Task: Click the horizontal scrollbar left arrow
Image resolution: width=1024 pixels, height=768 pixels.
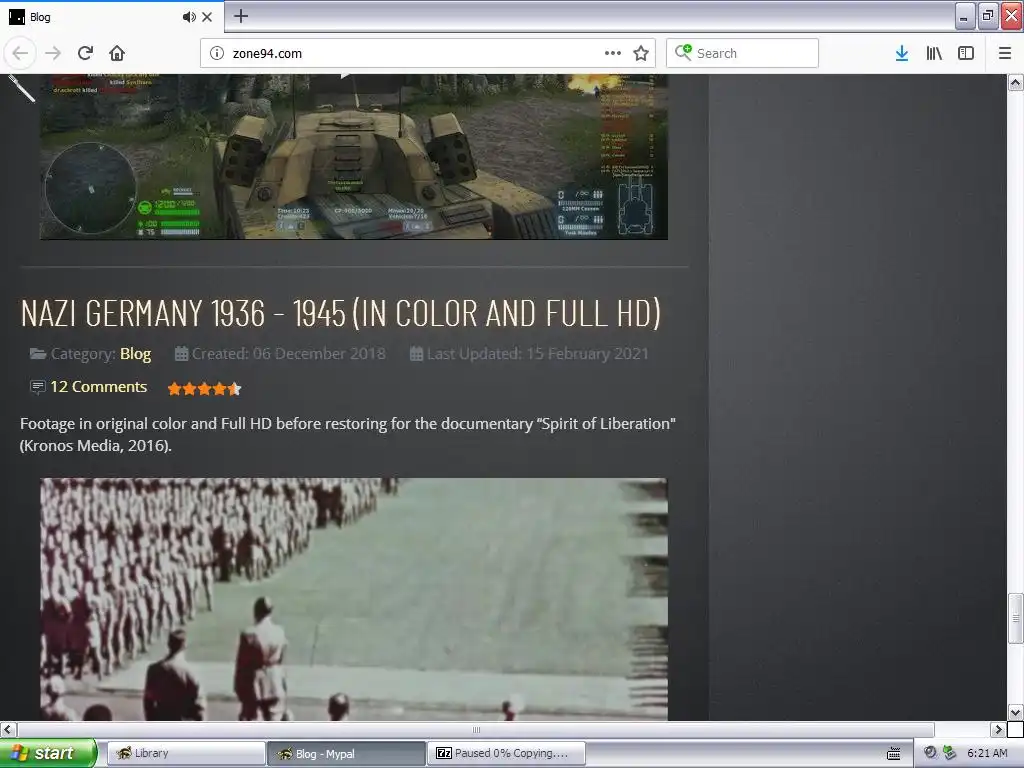Action: click(8, 729)
